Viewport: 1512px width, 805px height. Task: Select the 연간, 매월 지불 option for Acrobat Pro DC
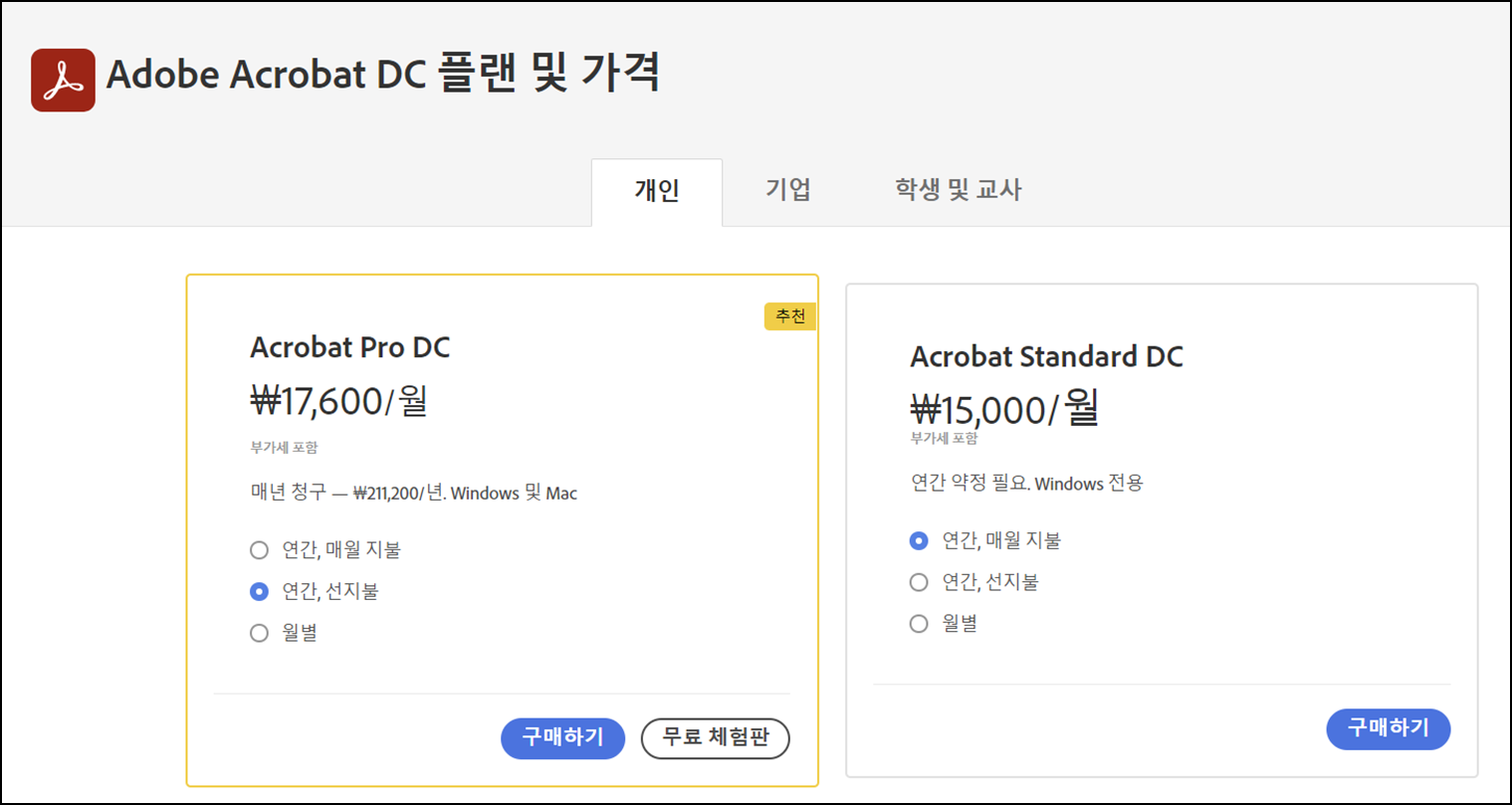[259, 549]
